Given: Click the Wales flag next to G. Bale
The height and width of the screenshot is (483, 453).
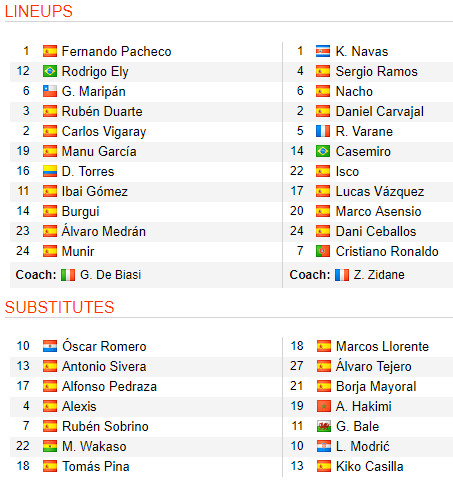Looking at the screenshot, I should pos(323,426).
